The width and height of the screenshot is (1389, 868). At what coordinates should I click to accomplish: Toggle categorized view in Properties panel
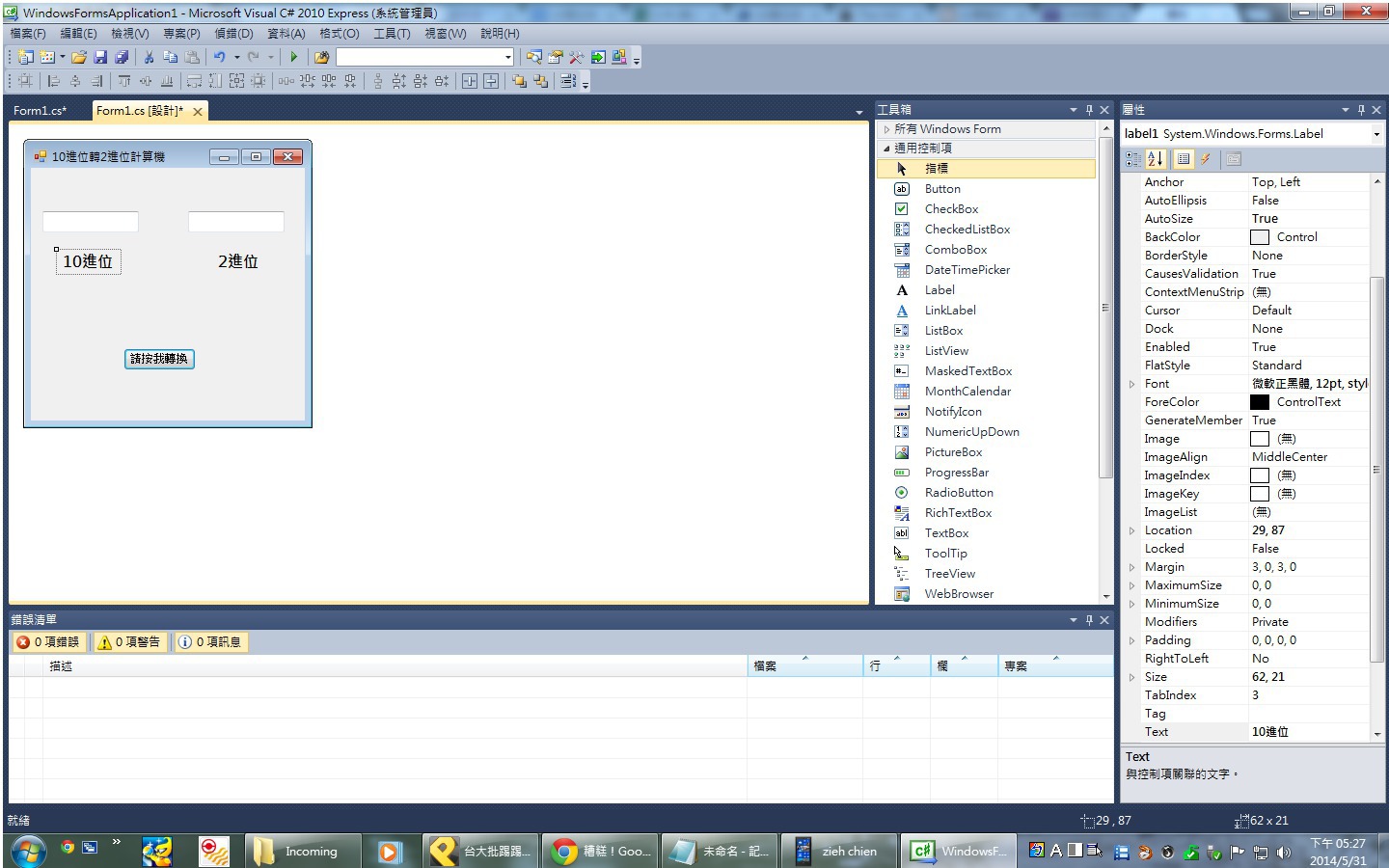(1133, 159)
